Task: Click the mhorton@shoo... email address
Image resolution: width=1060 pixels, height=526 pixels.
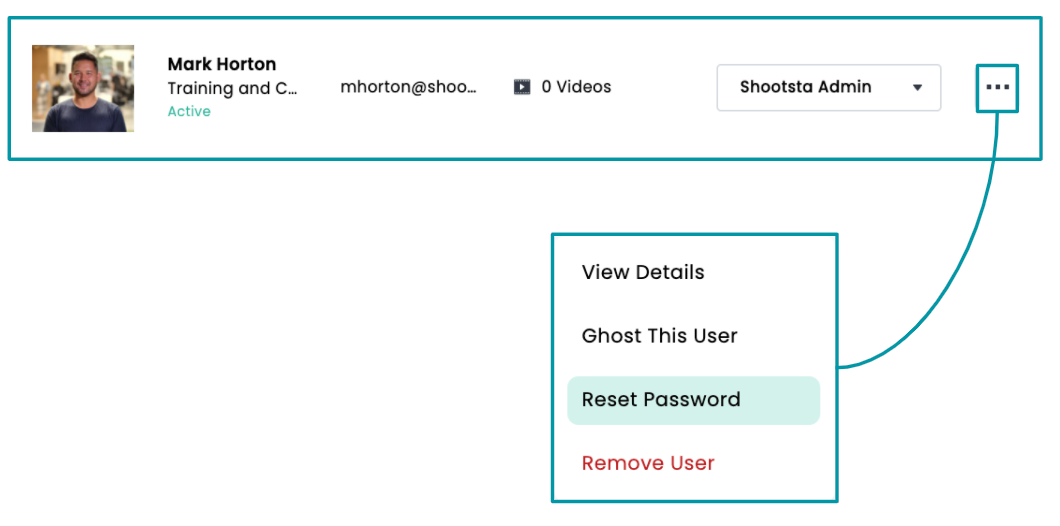Action: click(x=408, y=87)
